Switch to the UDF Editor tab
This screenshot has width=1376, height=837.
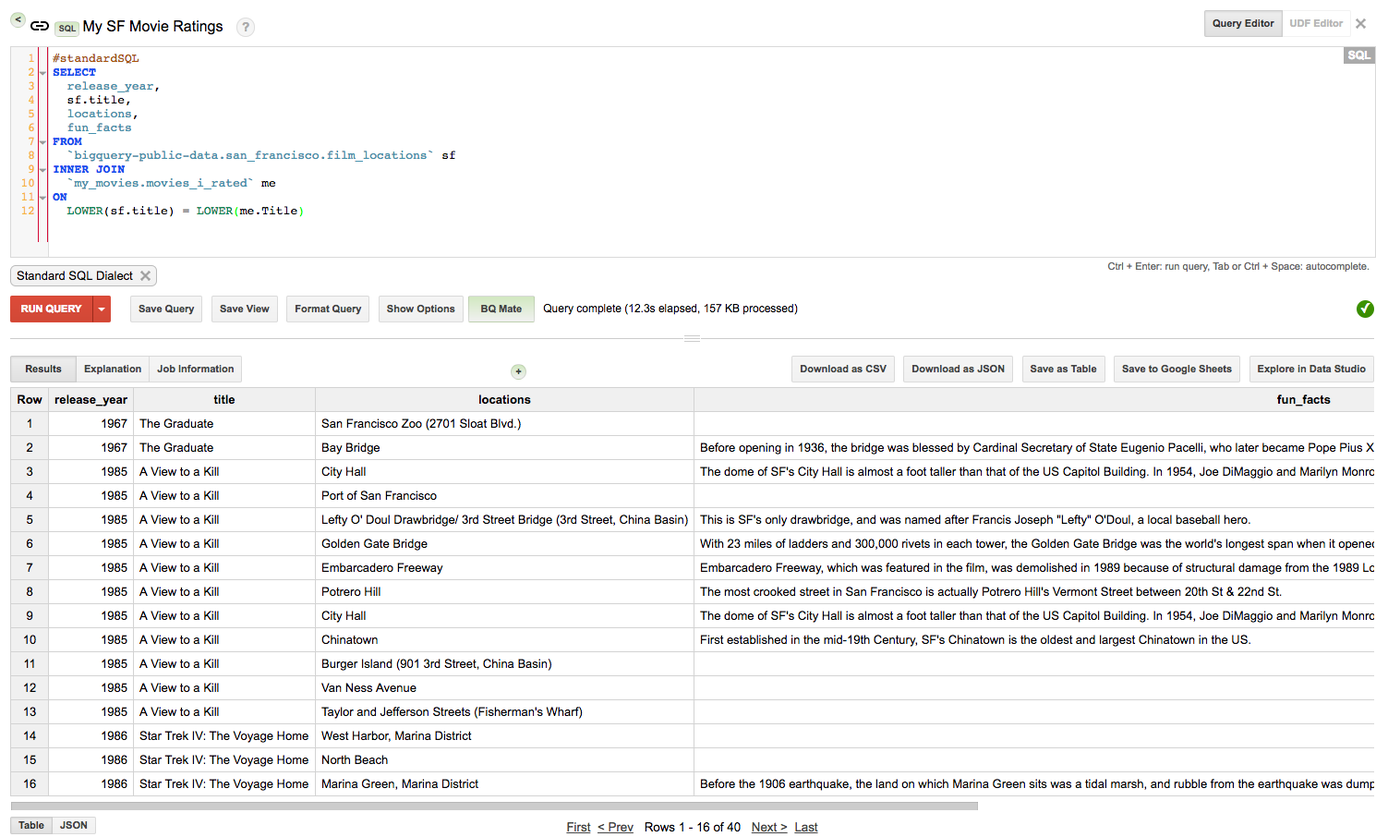click(1316, 23)
